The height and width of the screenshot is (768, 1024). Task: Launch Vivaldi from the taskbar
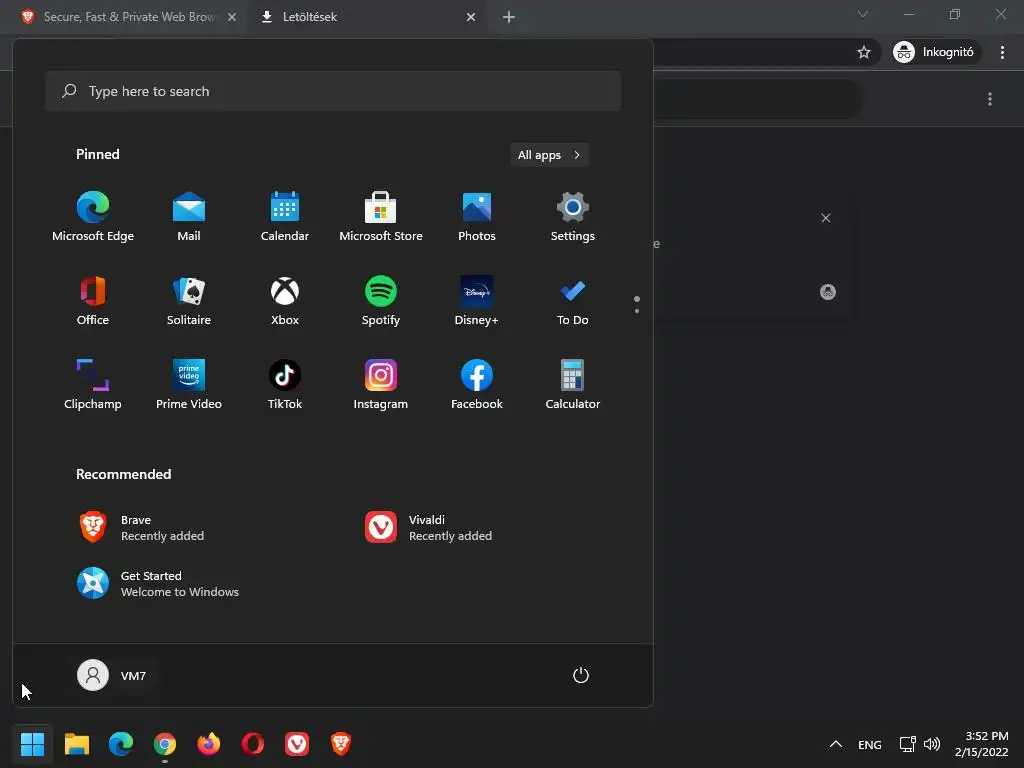tap(296, 744)
